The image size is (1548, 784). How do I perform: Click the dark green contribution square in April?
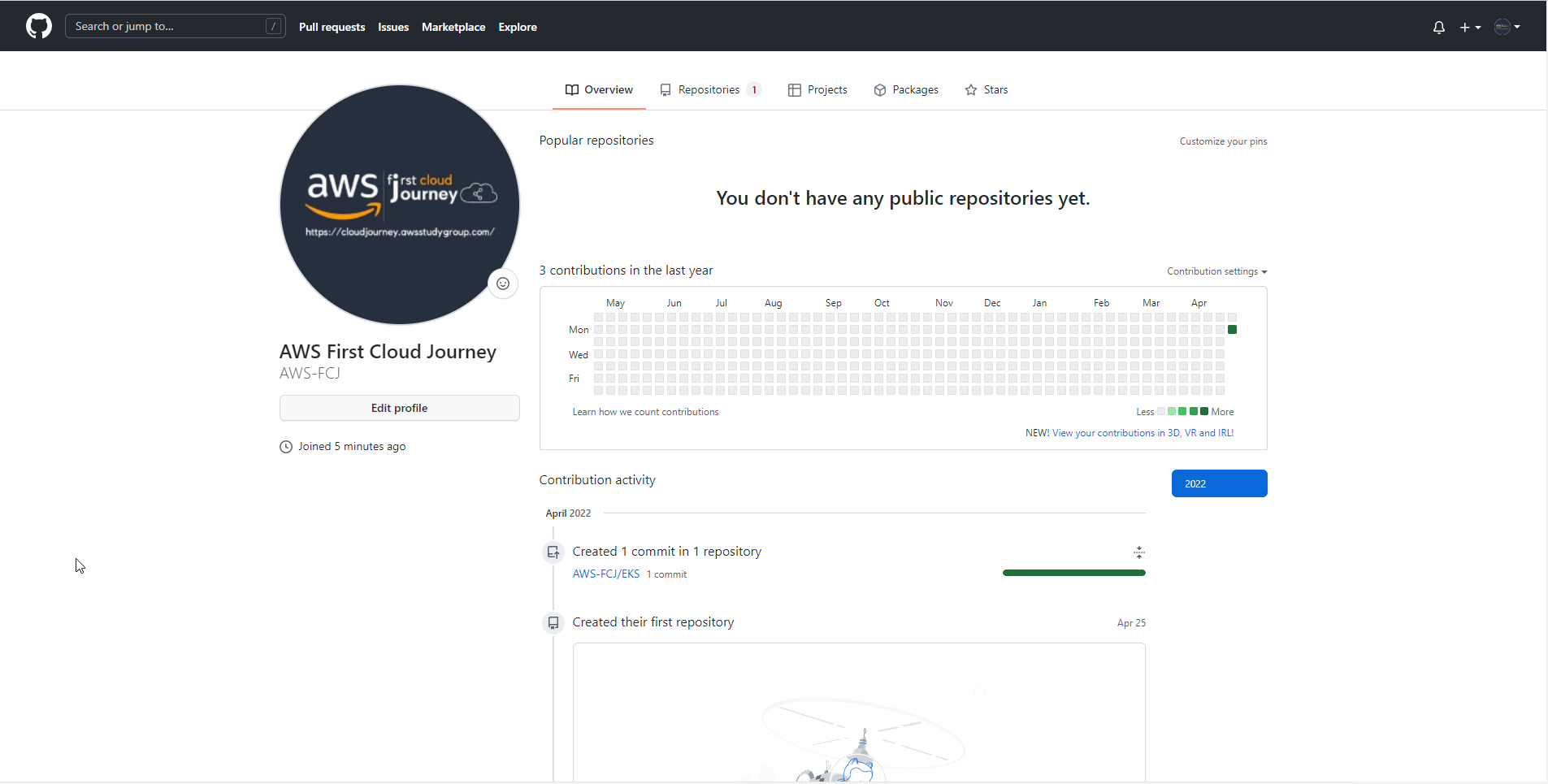pos(1232,330)
